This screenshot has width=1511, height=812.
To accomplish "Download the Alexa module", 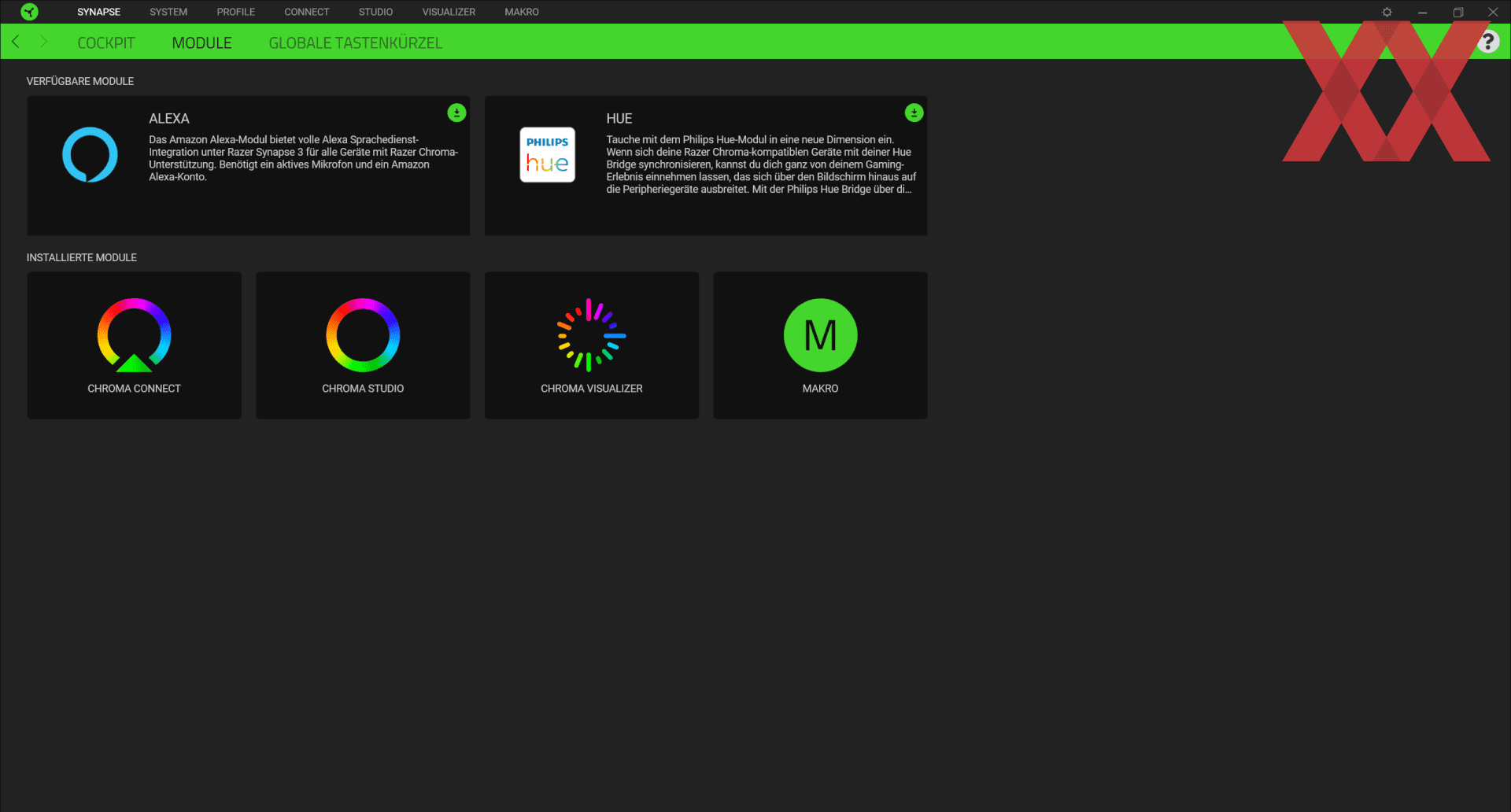I will click(x=456, y=113).
